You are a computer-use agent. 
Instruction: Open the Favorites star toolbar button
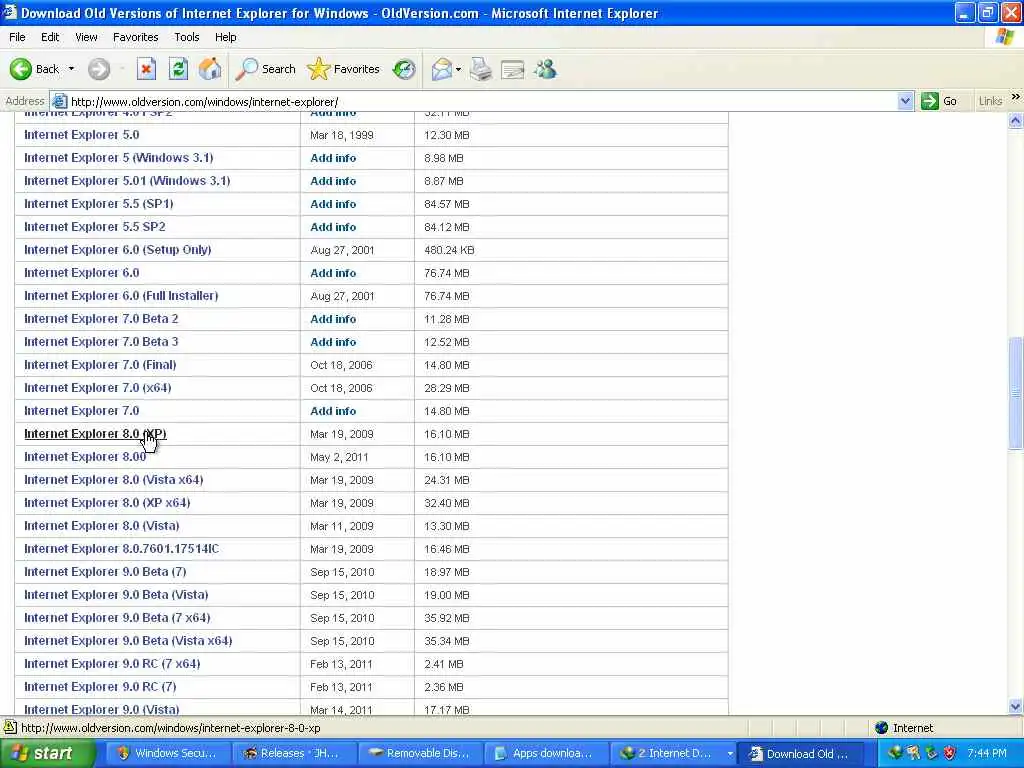click(344, 69)
